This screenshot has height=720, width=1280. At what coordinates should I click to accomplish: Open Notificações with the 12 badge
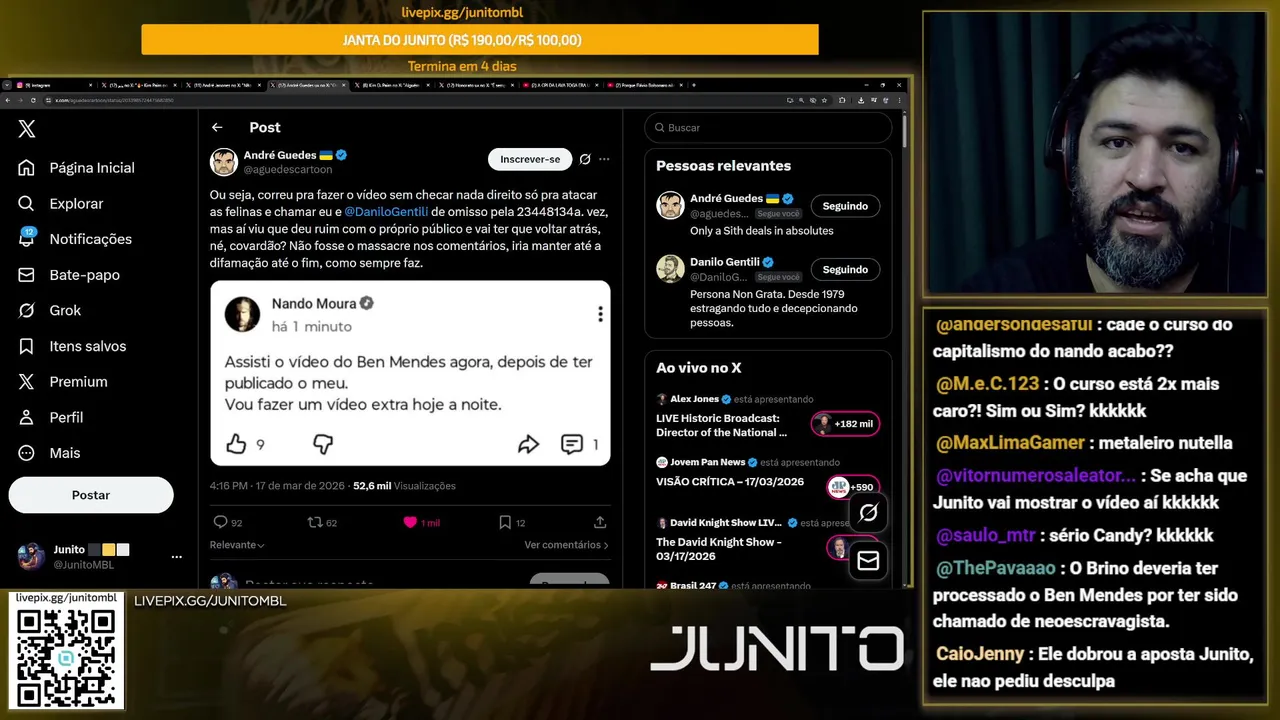click(75, 239)
